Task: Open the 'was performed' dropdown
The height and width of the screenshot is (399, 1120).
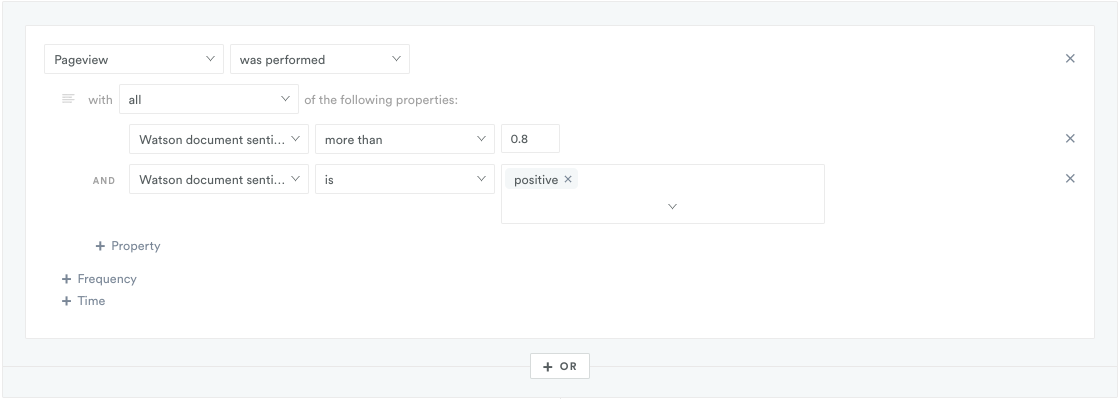Action: coord(320,59)
